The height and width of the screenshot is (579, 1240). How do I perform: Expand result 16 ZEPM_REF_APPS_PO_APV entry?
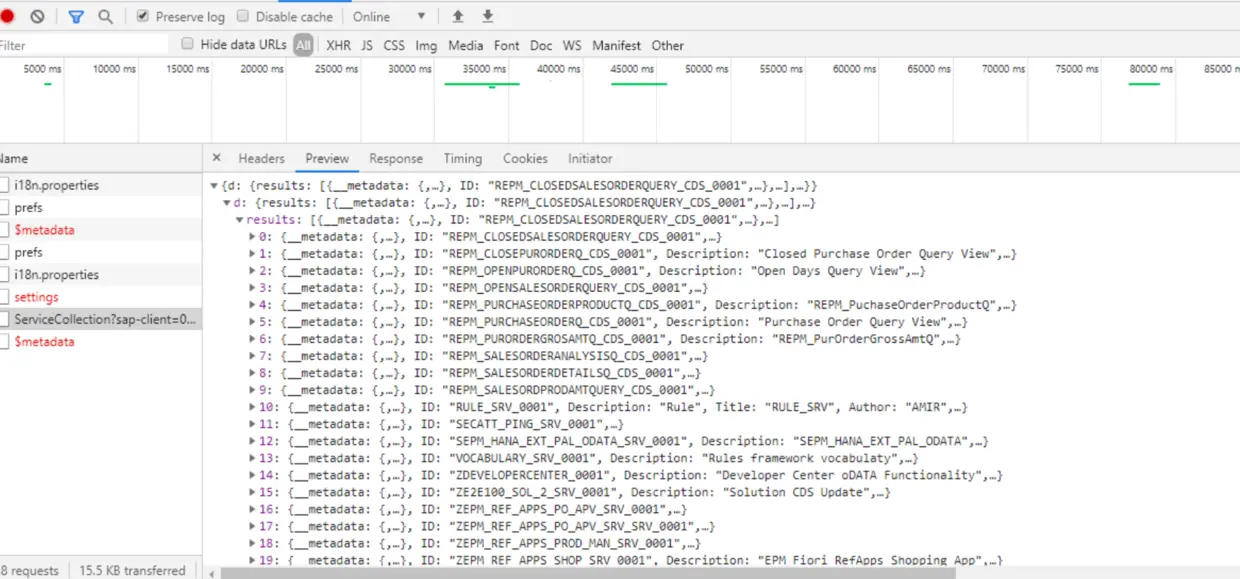(x=252, y=509)
